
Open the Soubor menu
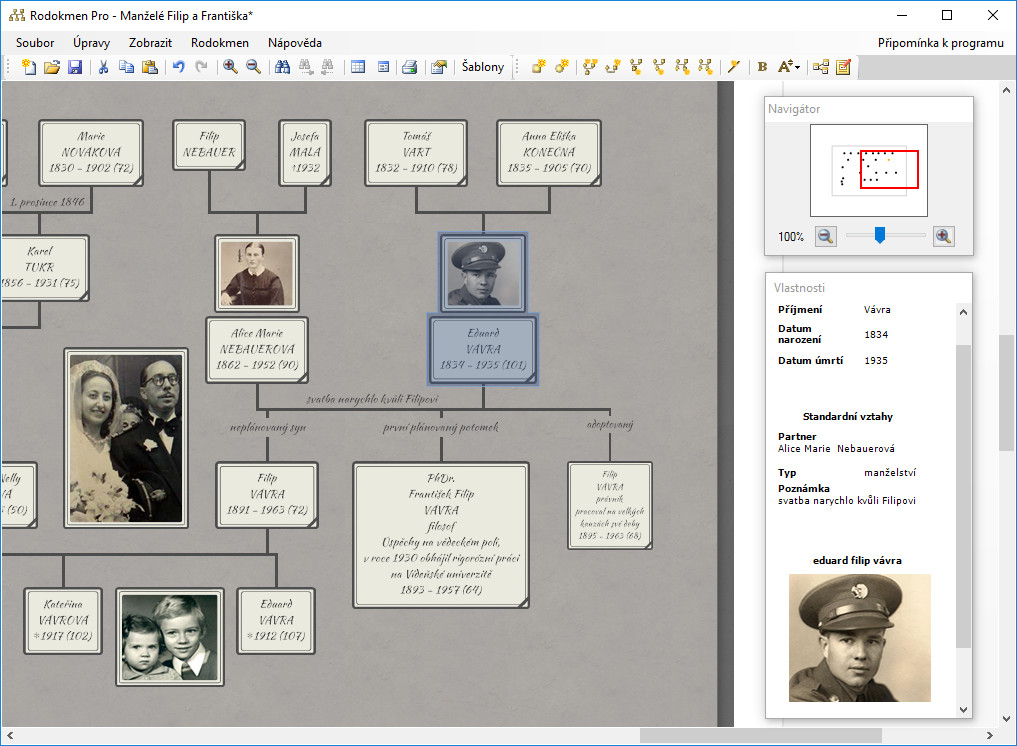point(35,43)
